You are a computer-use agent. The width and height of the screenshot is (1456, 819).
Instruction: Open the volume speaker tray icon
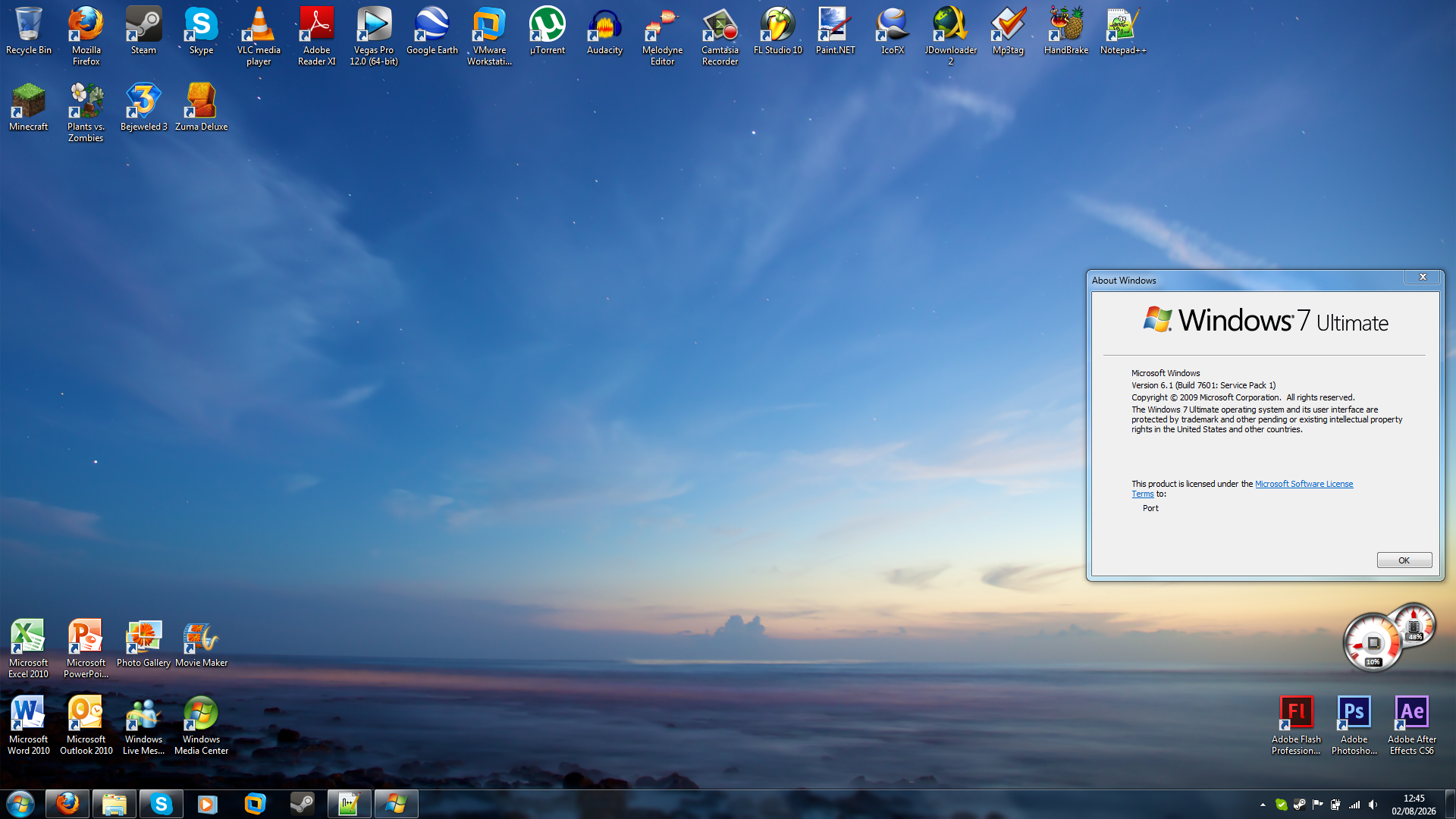pos(1373,805)
